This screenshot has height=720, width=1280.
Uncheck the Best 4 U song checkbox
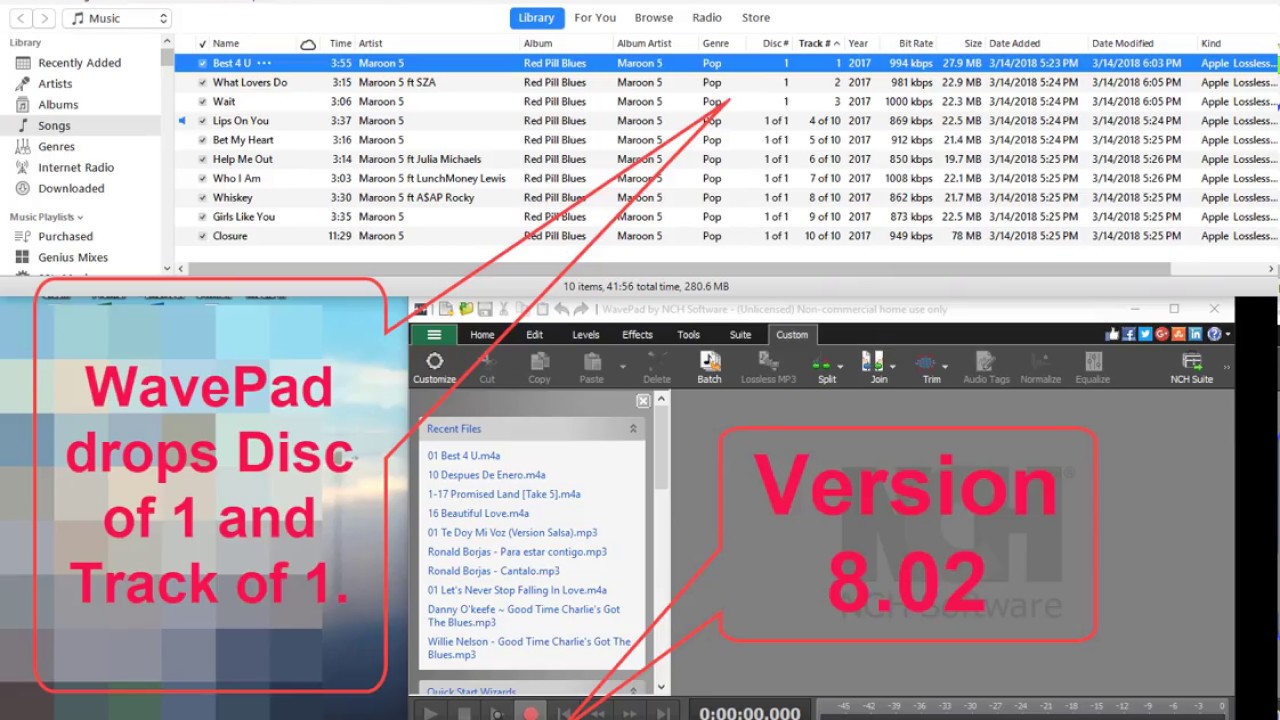[x=202, y=63]
